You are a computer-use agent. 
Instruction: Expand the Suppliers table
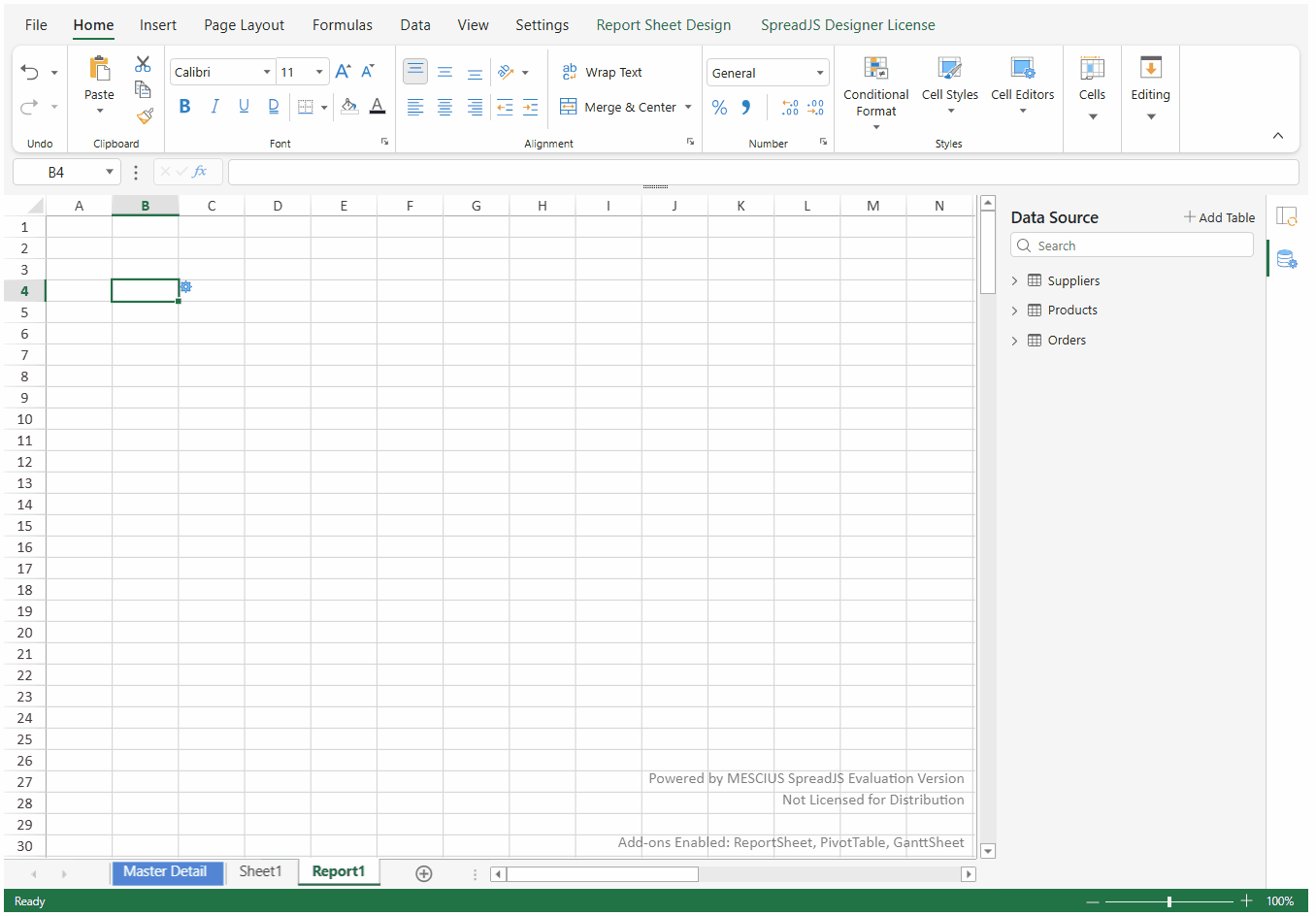pos(1015,281)
